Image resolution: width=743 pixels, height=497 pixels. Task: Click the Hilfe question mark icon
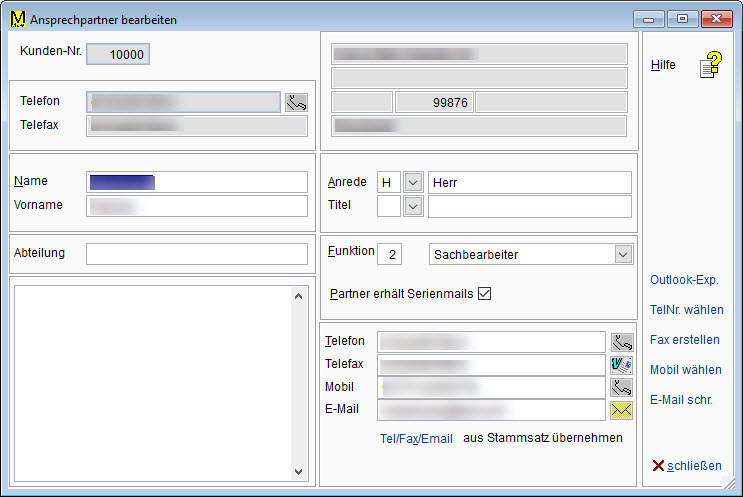[x=710, y=66]
